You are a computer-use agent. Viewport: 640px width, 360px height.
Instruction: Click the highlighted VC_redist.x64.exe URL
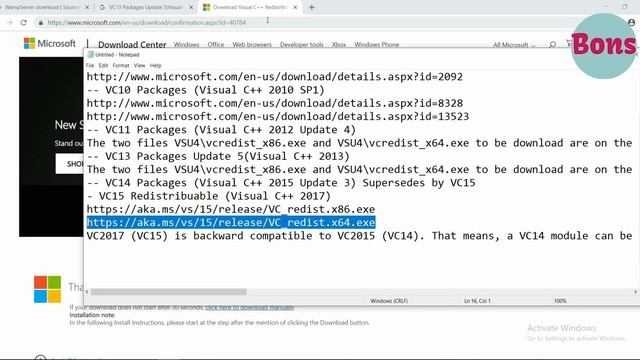[x=231, y=222]
